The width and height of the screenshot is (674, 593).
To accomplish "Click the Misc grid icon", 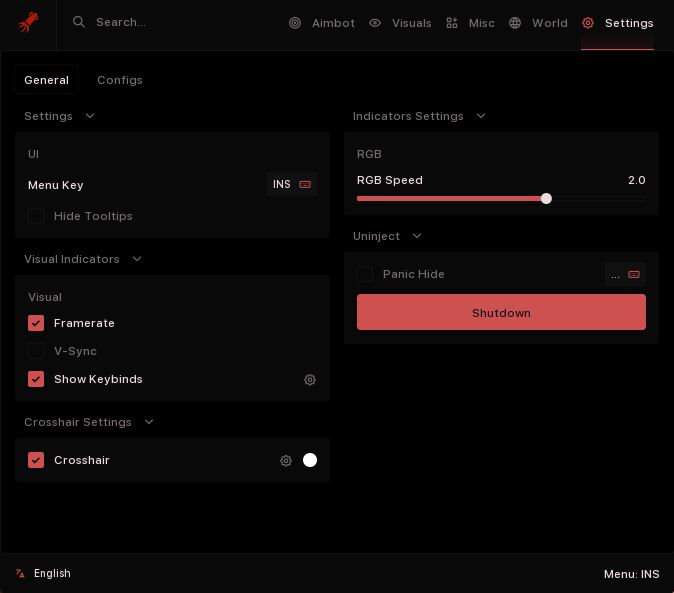I will pyautogui.click(x=452, y=23).
